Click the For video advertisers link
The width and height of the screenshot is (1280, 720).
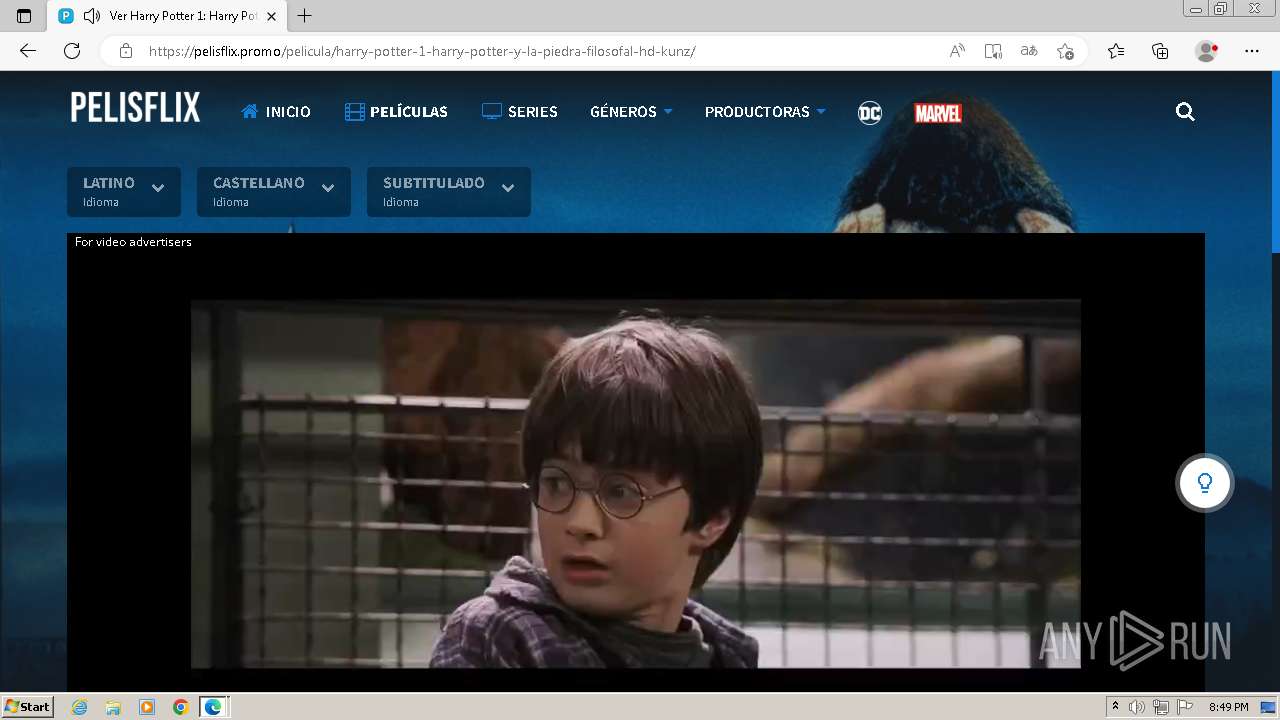[x=133, y=242]
